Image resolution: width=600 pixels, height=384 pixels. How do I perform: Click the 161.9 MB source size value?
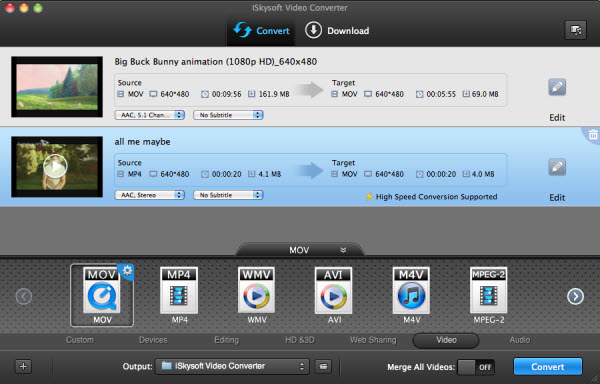[x=274, y=94]
